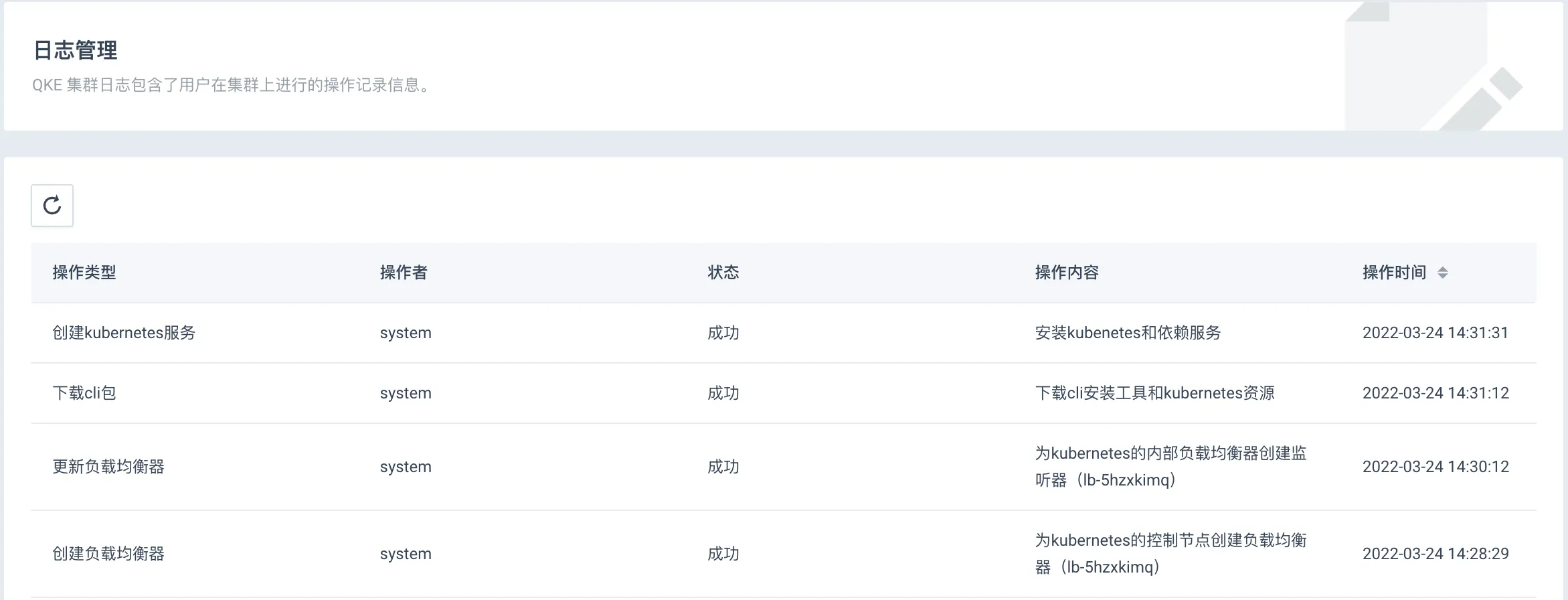
Task: Select the 创建负载均衡器 log entry
Action: pos(108,554)
